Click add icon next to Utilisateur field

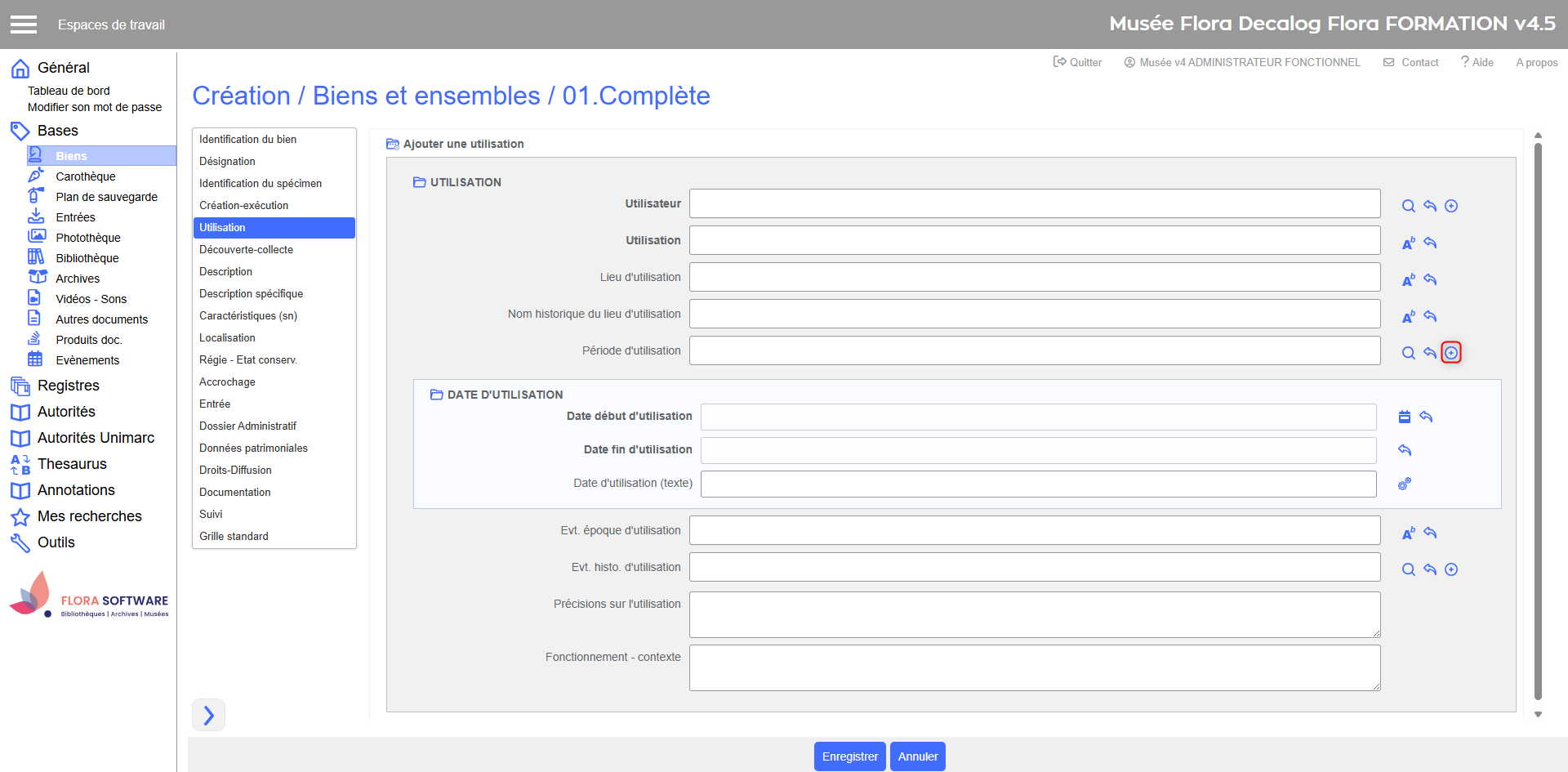tap(1450, 206)
